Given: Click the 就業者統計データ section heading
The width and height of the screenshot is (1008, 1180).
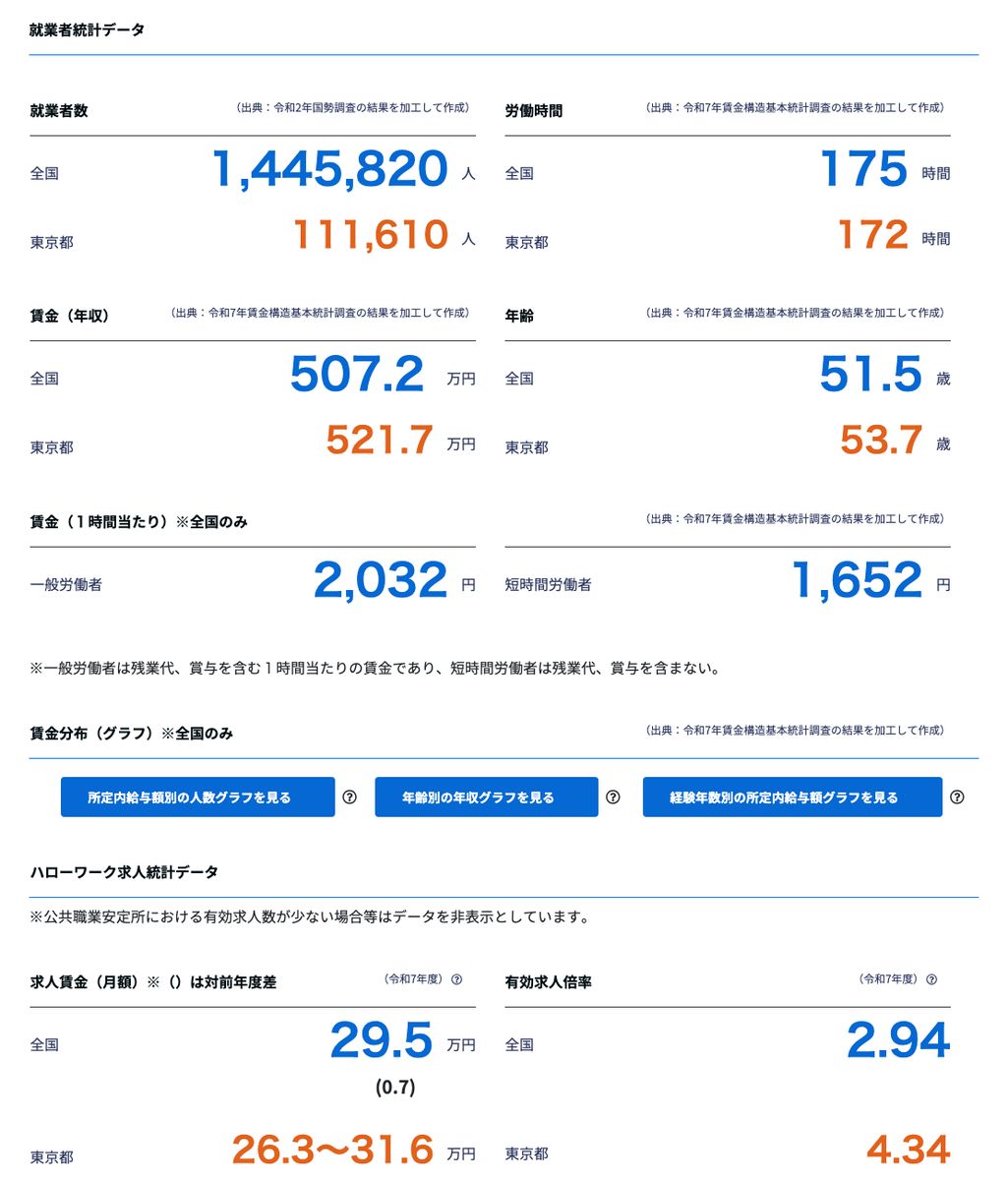Looking at the screenshot, I should click(x=88, y=29).
